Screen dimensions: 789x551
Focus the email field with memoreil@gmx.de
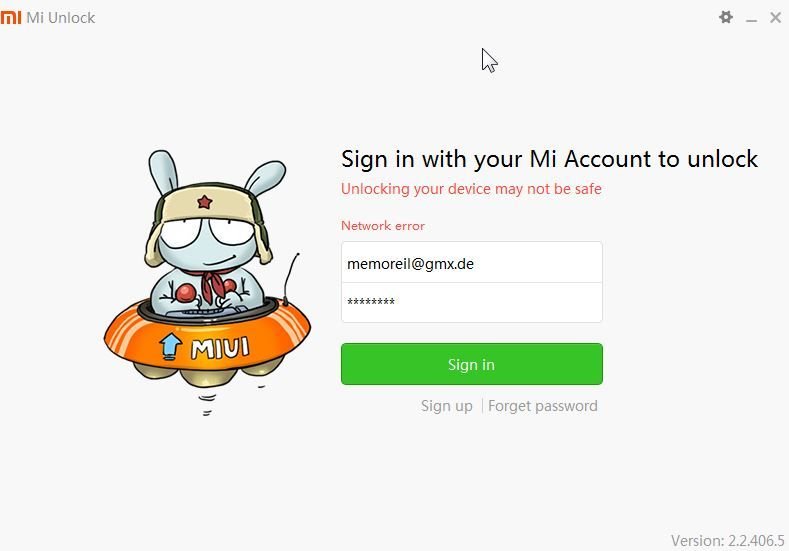[471, 262]
